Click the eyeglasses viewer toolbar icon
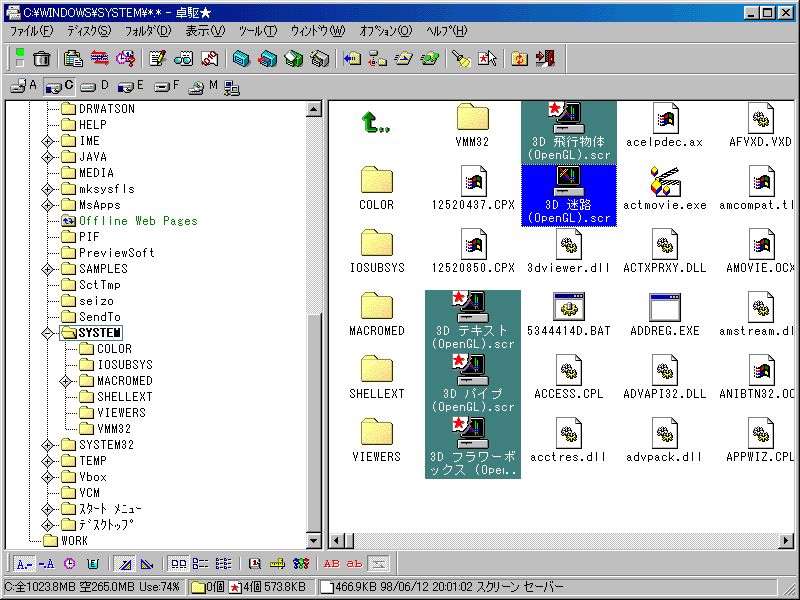 183,59
